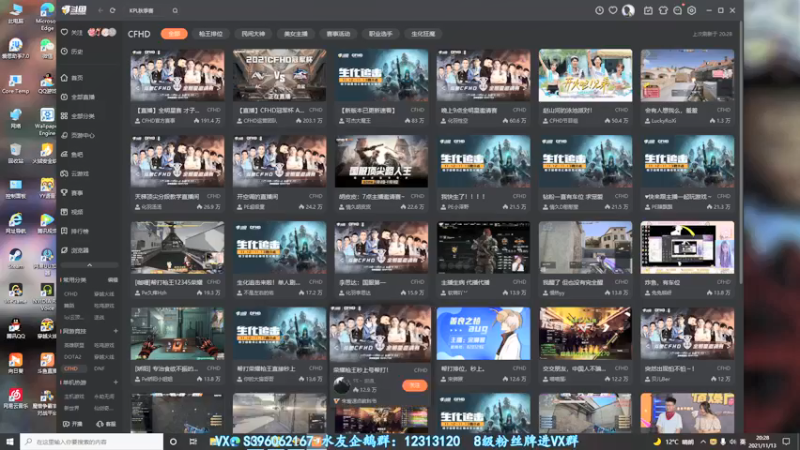Open the messages chat bubble icon
This screenshot has width=800, height=450.
pyautogui.click(x=678, y=10)
